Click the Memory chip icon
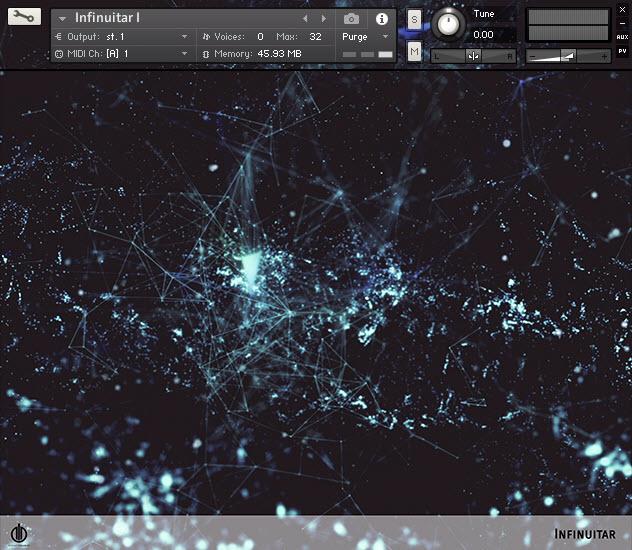 click(x=206, y=54)
